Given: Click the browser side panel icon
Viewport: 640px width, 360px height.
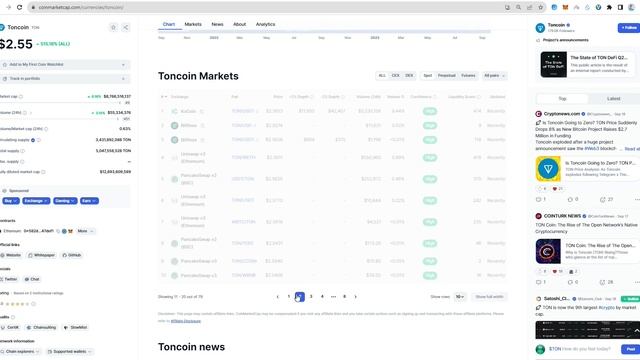Looking at the screenshot, I should coord(620,7).
